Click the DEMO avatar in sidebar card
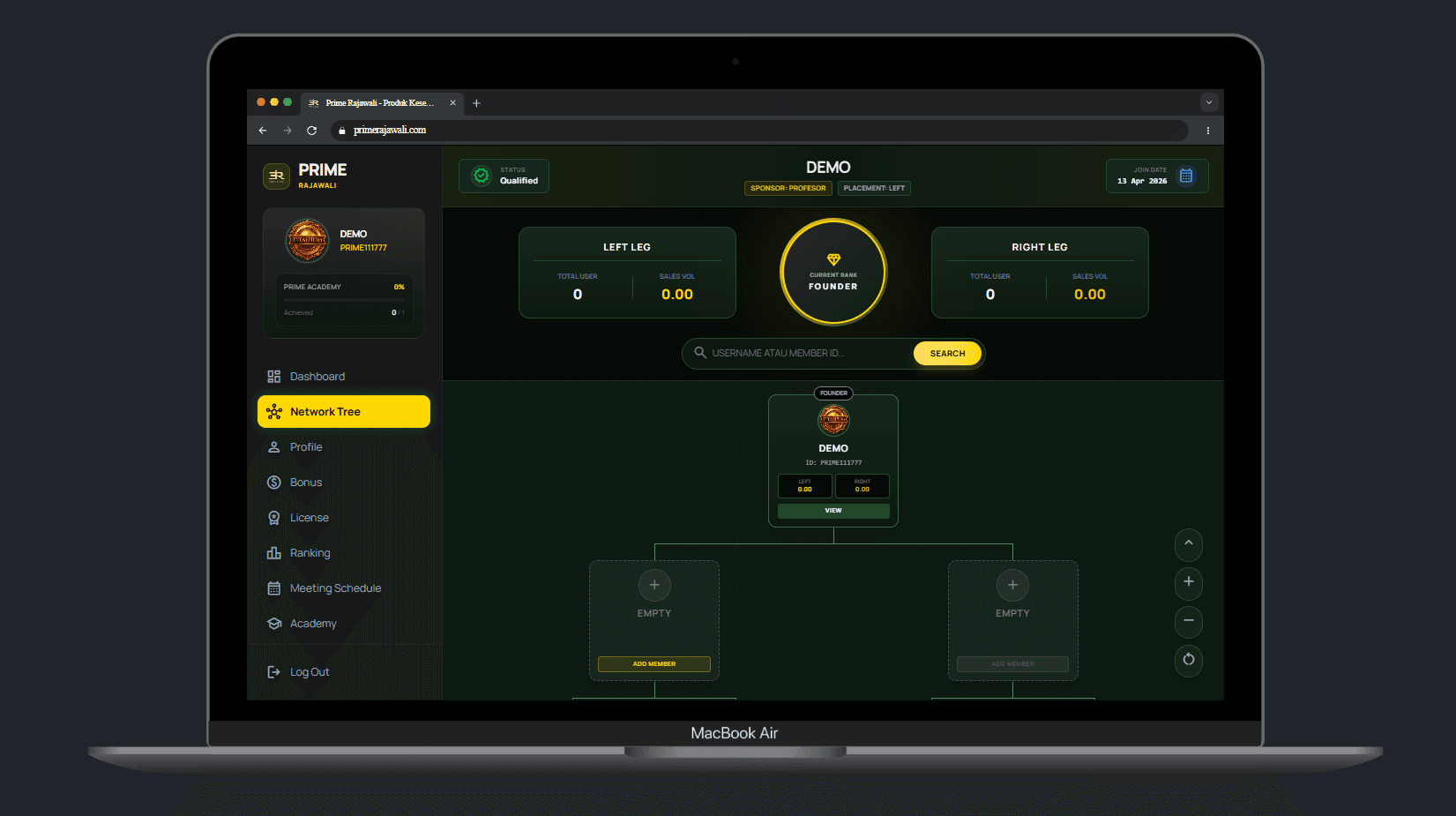Screen dimensions: 1456x816 point(308,241)
